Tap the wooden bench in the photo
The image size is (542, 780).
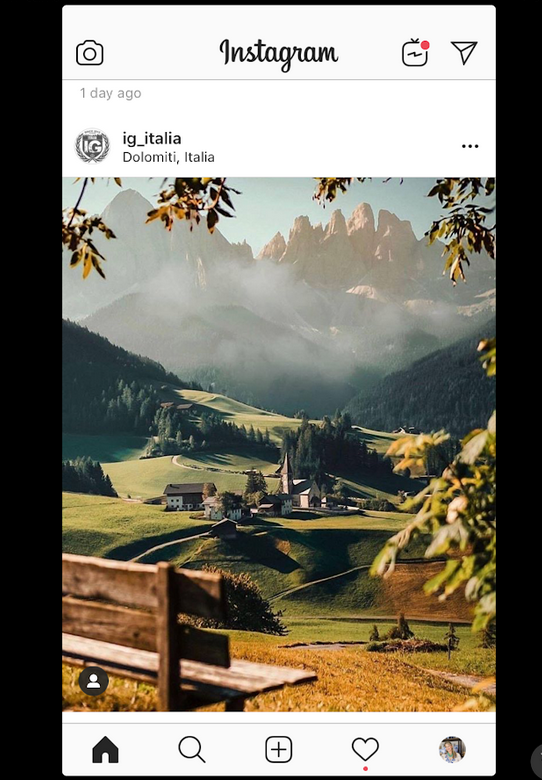click(x=179, y=632)
